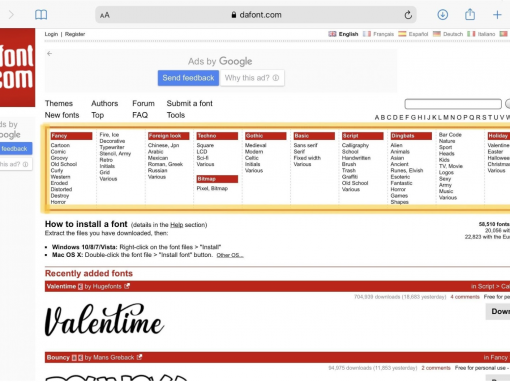Tap the AA reader view control
This screenshot has width=510, height=382.
[x=105, y=15]
